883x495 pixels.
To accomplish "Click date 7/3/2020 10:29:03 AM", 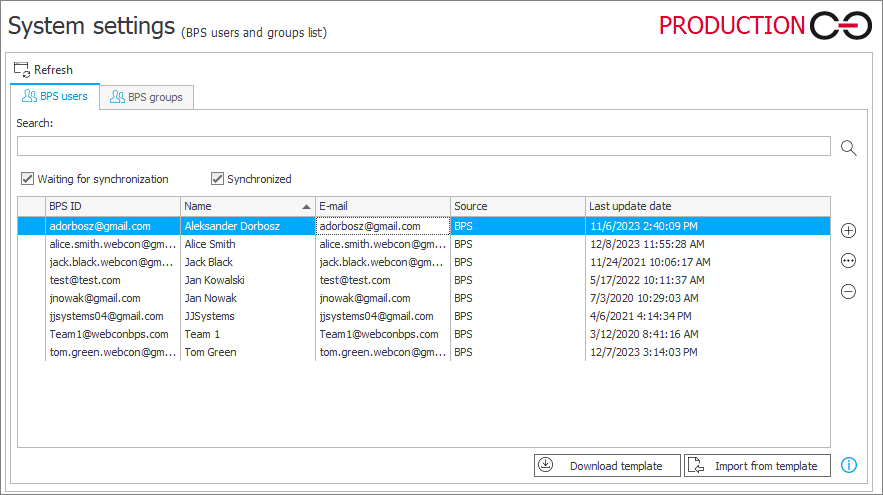I will (708, 298).
